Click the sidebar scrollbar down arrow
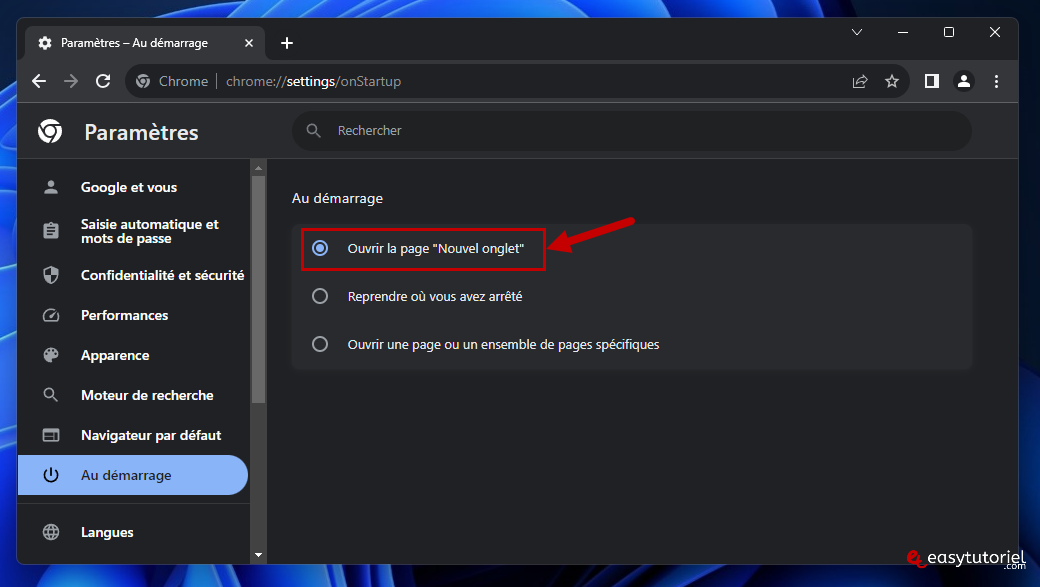This screenshot has width=1040, height=587. pyautogui.click(x=259, y=555)
